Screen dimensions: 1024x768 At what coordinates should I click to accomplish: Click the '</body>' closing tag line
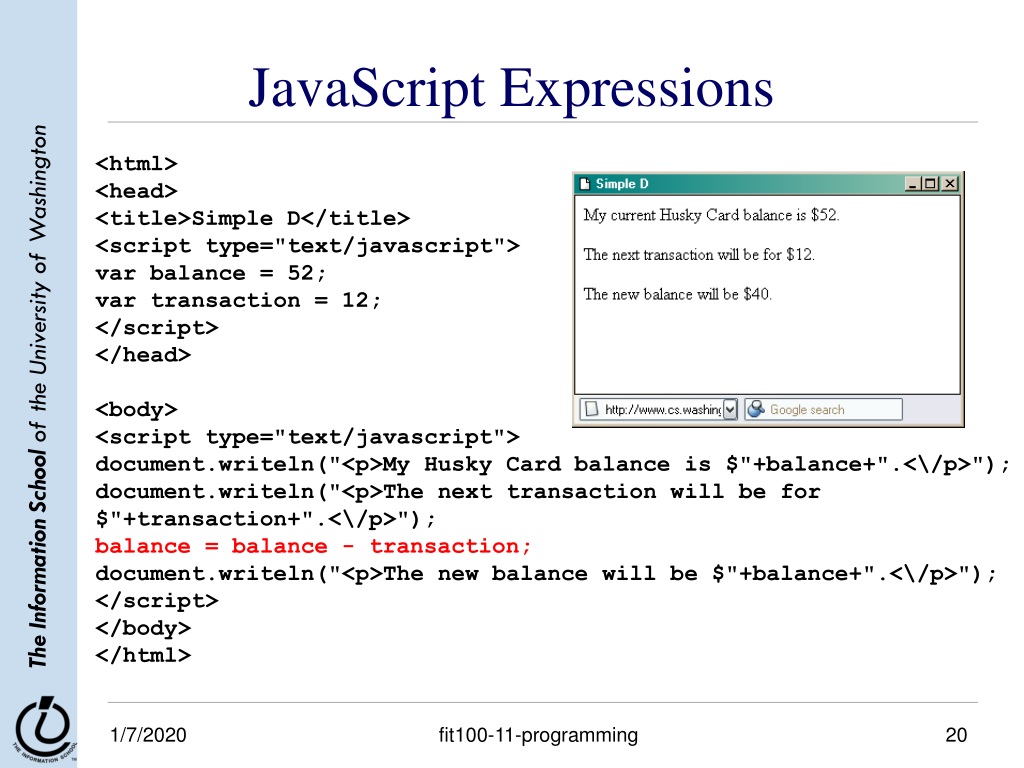point(143,628)
